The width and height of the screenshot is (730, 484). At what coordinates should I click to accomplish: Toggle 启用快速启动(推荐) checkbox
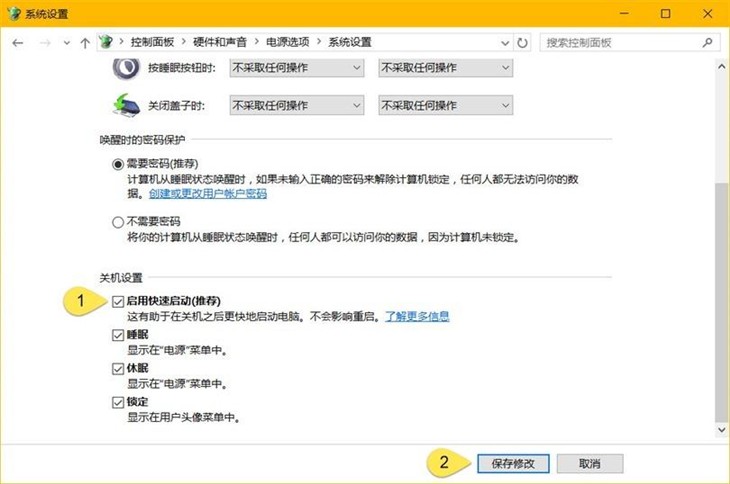118,302
